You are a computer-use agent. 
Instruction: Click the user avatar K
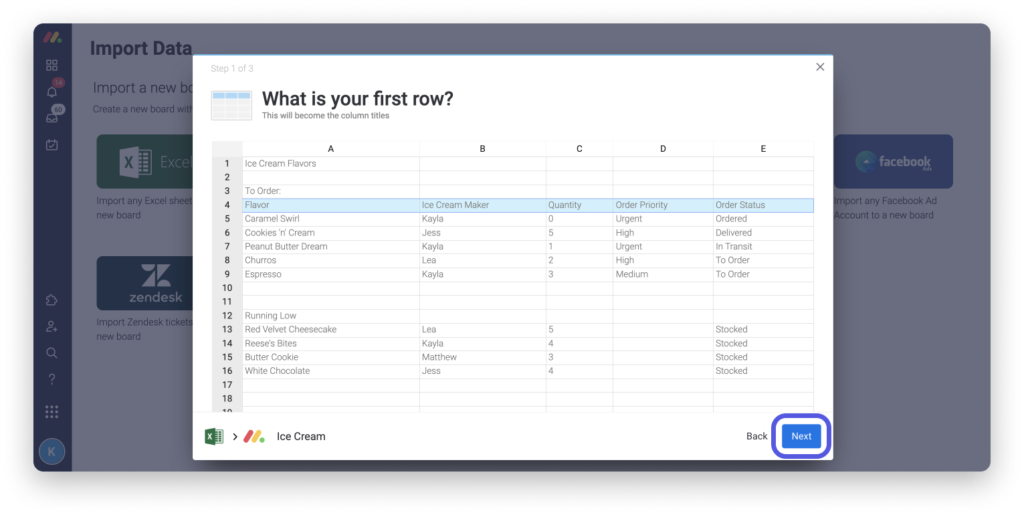[52, 451]
